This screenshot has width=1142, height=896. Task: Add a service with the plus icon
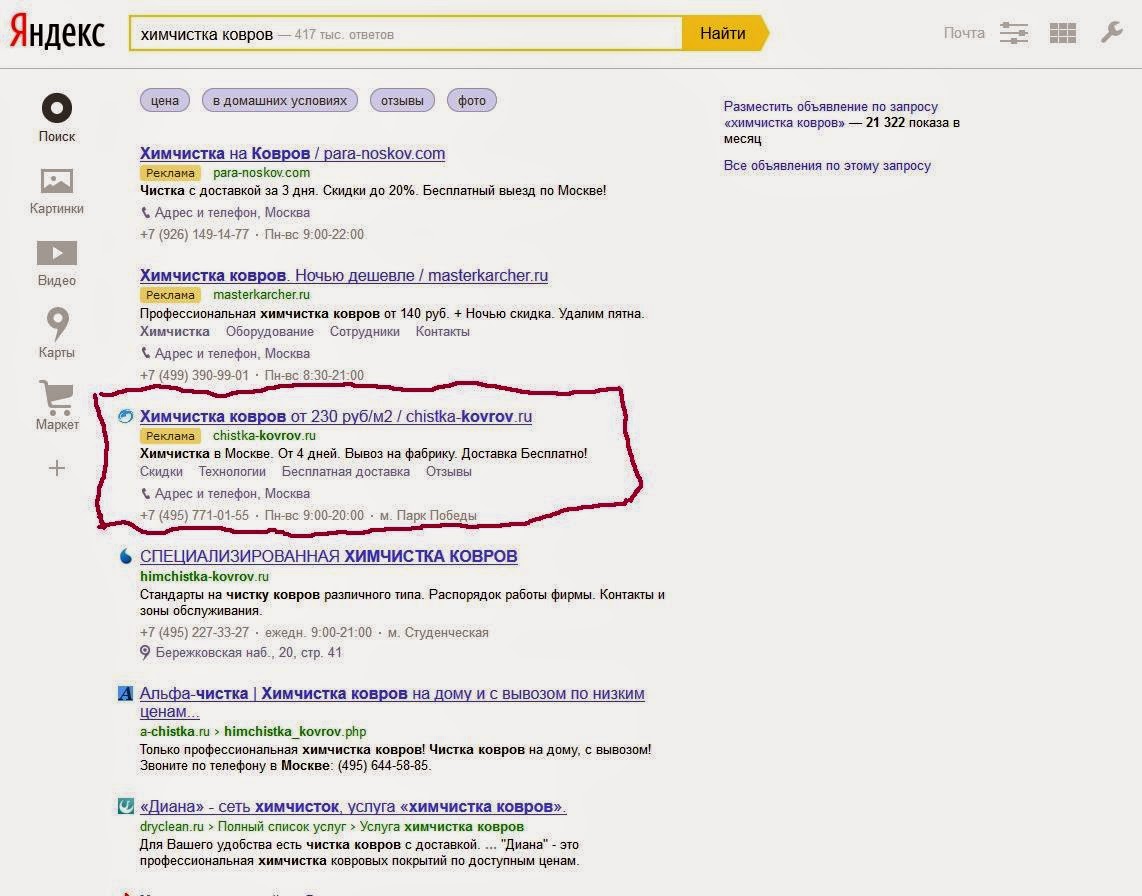(x=57, y=468)
